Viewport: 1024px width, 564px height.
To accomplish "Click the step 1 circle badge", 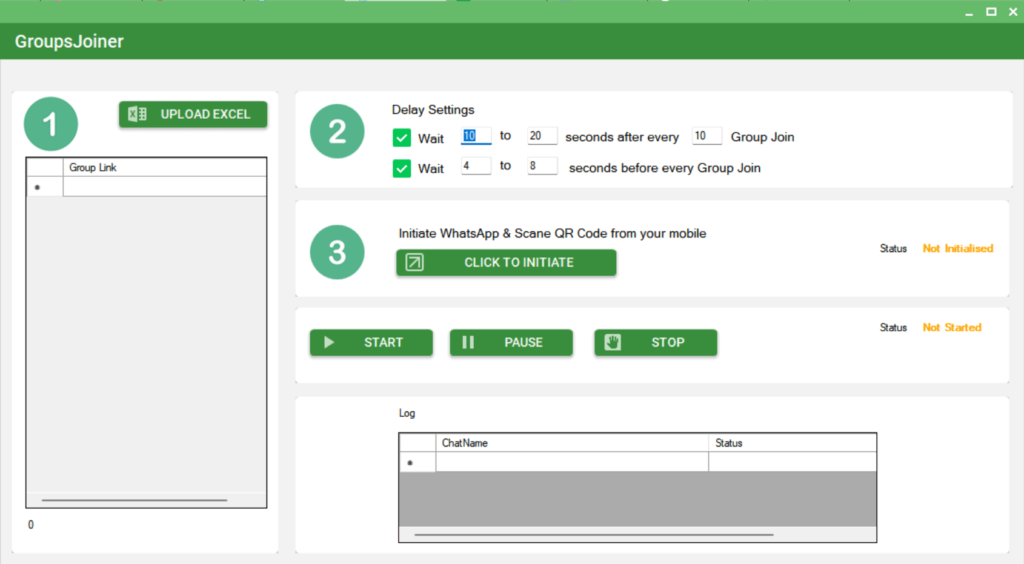I will pyautogui.click(x=53, y=125).
